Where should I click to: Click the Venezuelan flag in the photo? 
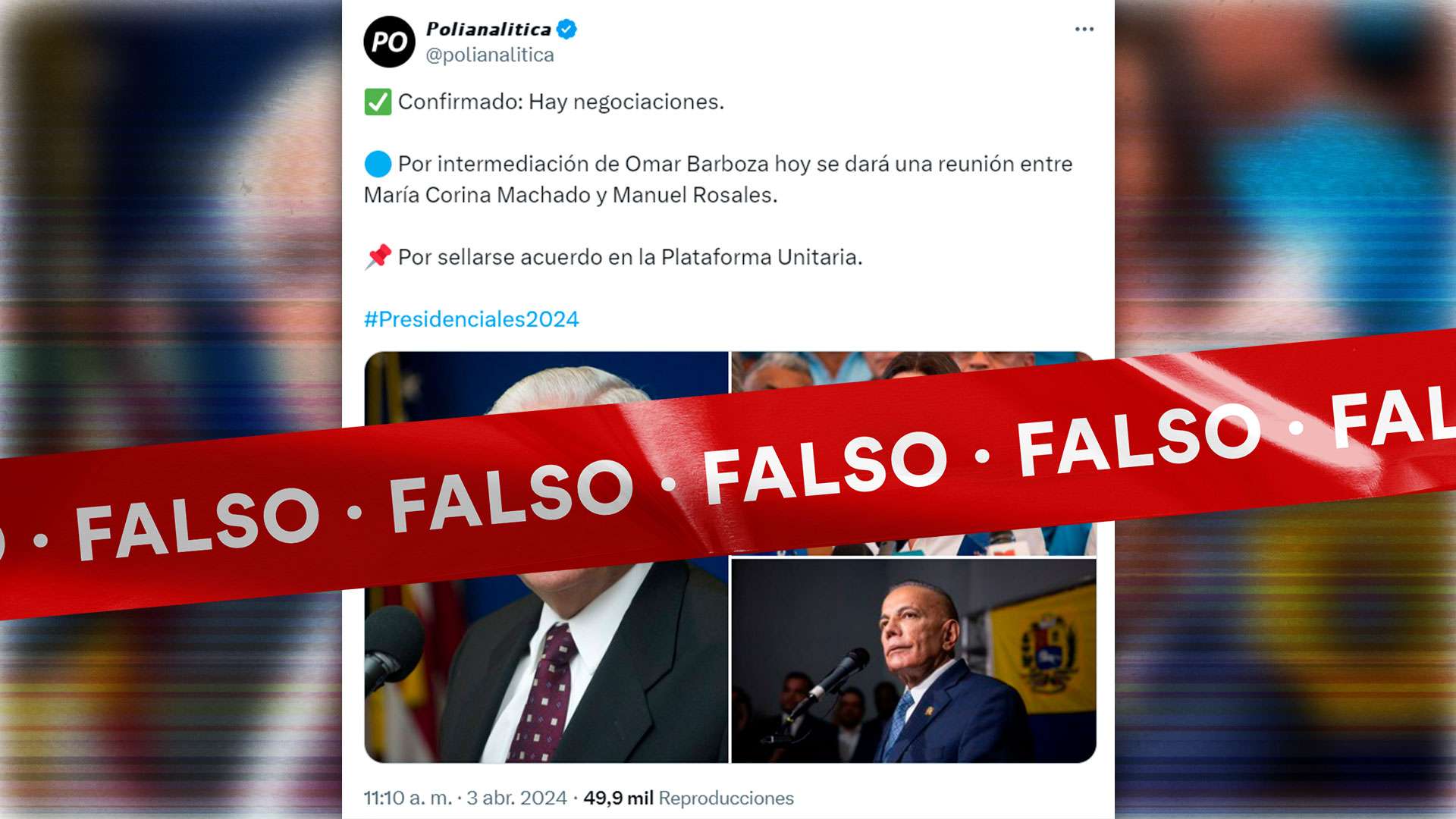[1044, 648]
